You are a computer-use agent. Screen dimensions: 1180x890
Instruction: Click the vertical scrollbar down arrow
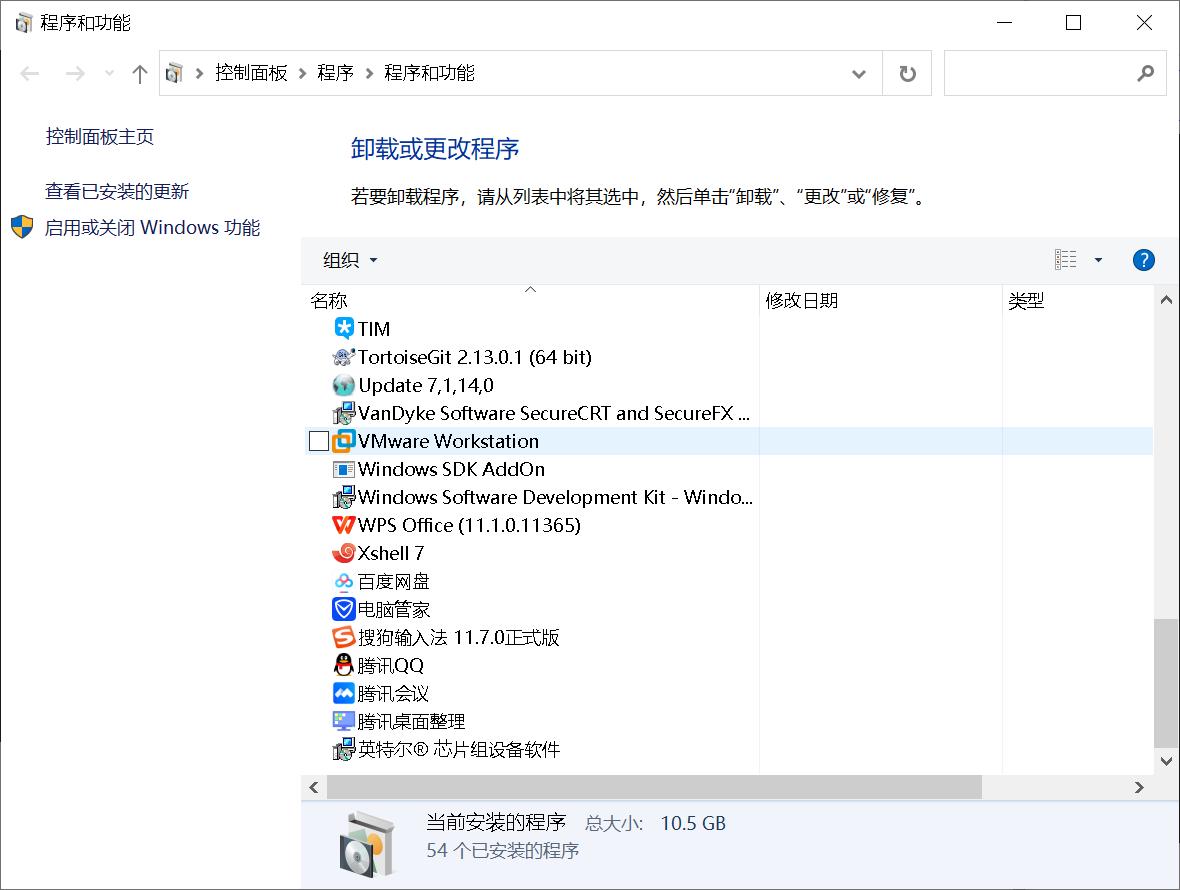1166,759
